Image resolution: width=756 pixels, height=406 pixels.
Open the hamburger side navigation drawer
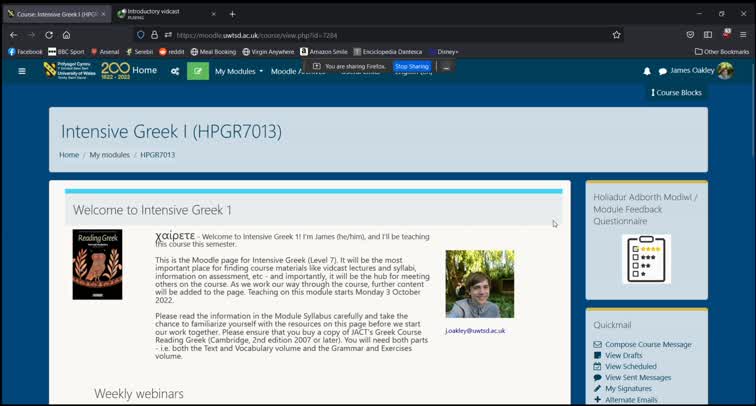pyautogui.click(x=22, y=71)
